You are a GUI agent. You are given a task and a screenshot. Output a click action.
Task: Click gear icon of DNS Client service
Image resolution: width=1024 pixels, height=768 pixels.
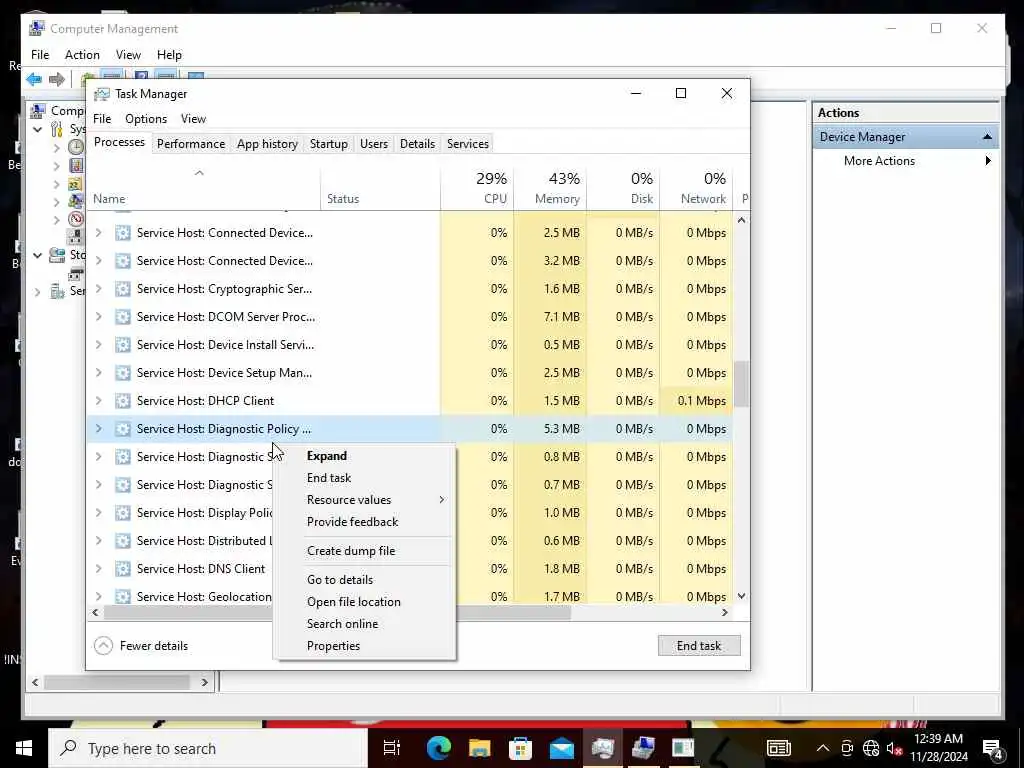123,569
